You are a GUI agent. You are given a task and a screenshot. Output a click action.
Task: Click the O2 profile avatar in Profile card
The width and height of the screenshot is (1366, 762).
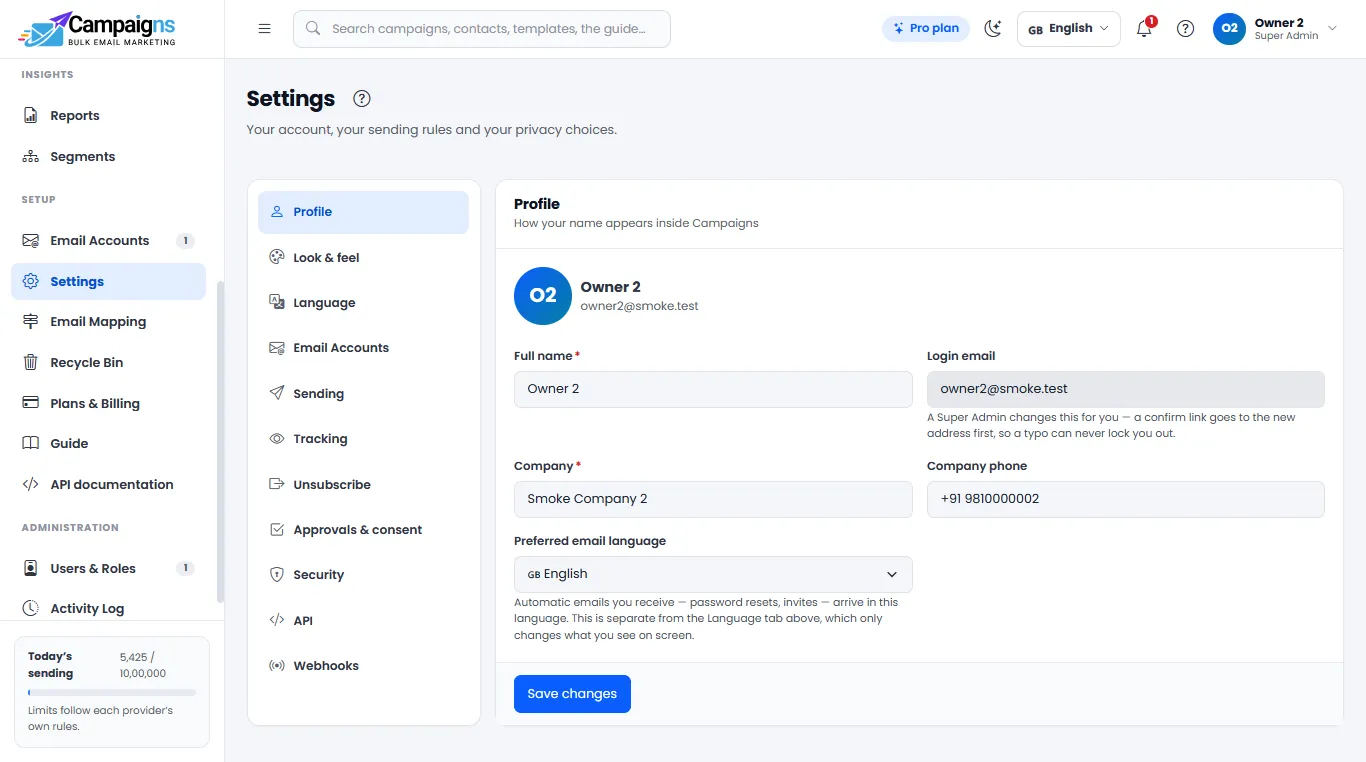pyautogui.click(x=543, y=296)
